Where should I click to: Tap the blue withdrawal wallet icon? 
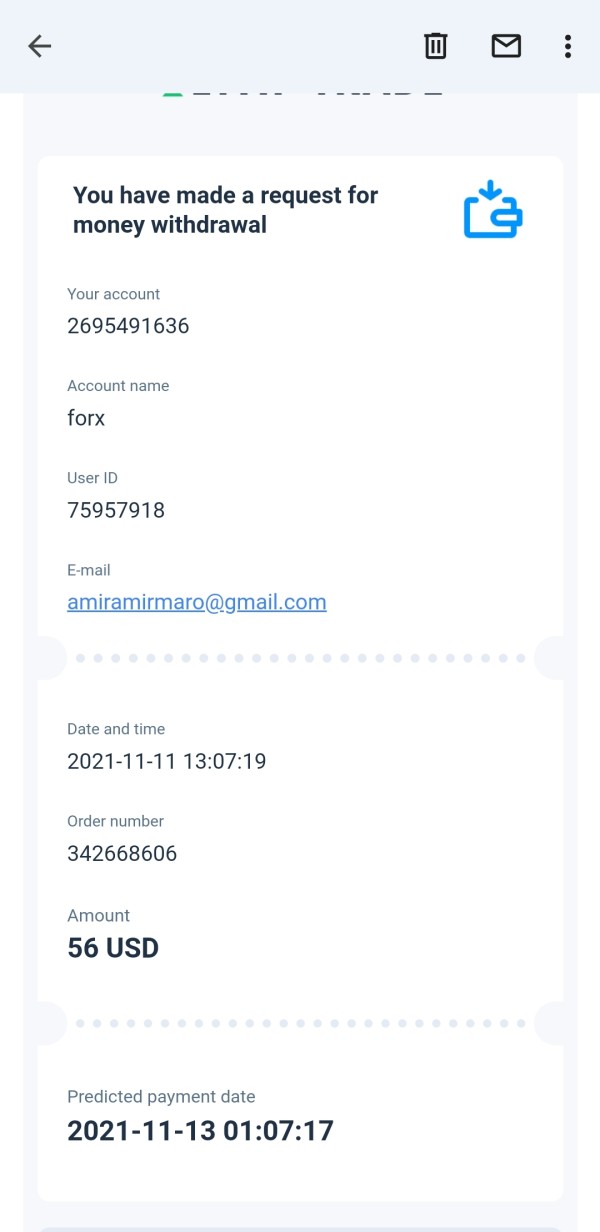point(493,209)
